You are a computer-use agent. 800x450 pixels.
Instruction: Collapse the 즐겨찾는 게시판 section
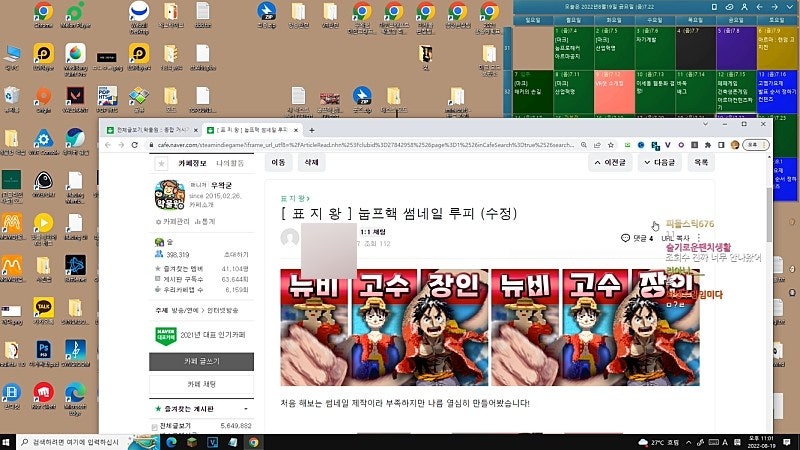coord(246,409)
